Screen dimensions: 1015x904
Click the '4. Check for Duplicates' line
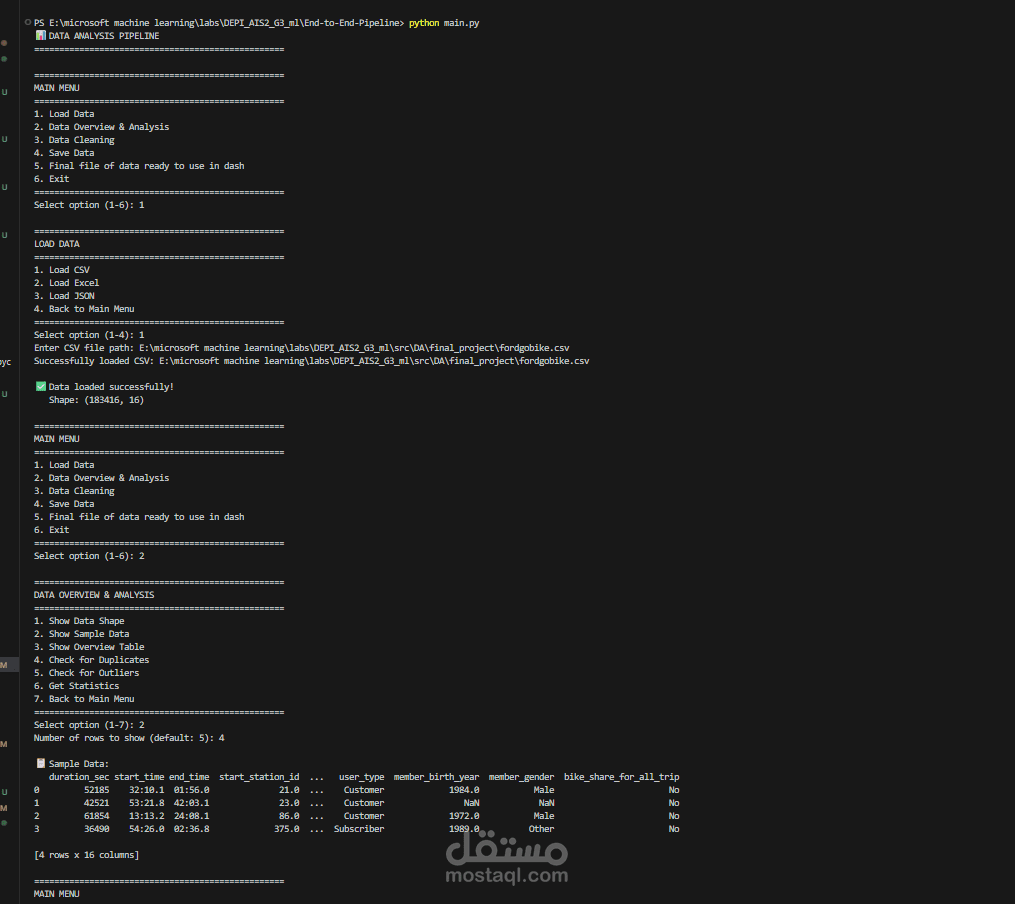(x=91, y=660)
